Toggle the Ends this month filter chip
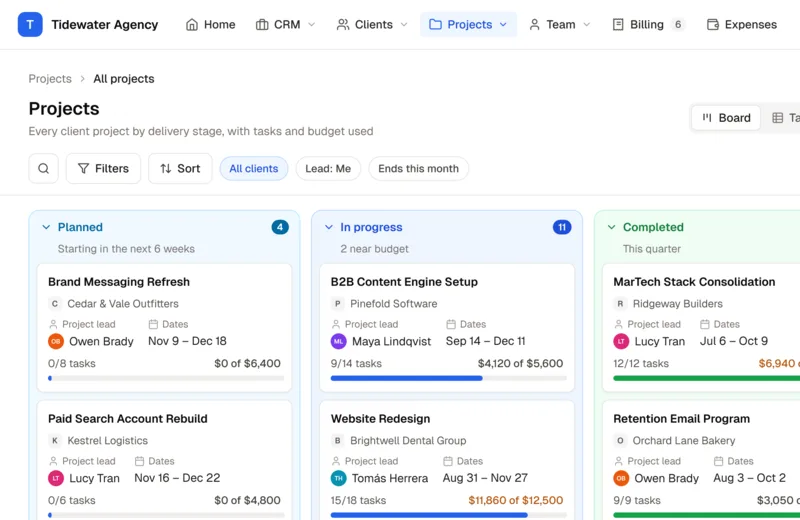The image size is (800, 520). (418, 168)
